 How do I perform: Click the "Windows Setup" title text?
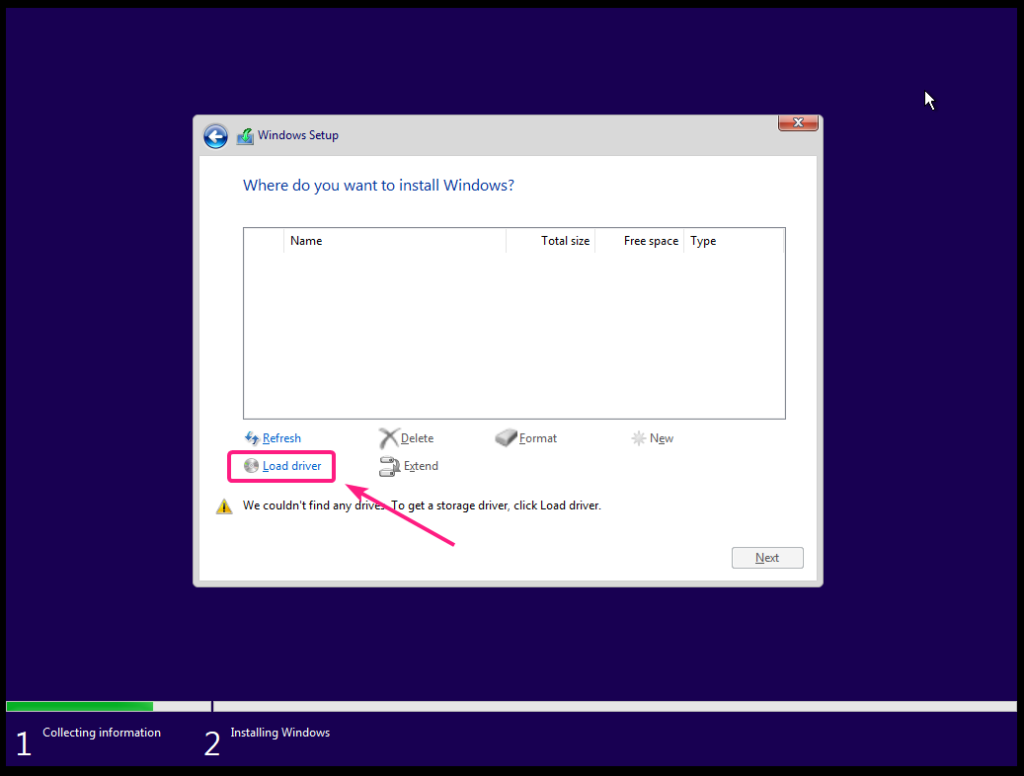click(x=298, y=135)
